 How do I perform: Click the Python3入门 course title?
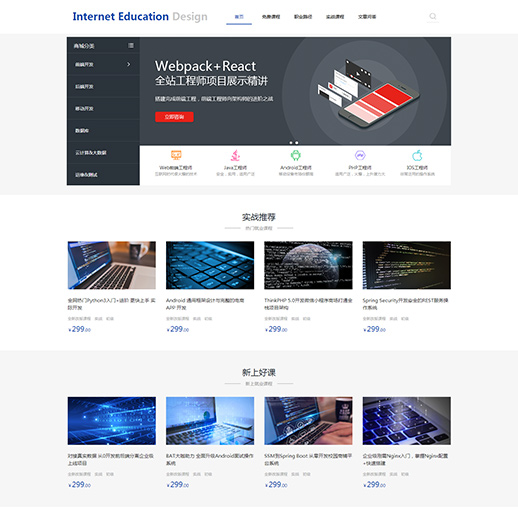(x=112, y=304)
